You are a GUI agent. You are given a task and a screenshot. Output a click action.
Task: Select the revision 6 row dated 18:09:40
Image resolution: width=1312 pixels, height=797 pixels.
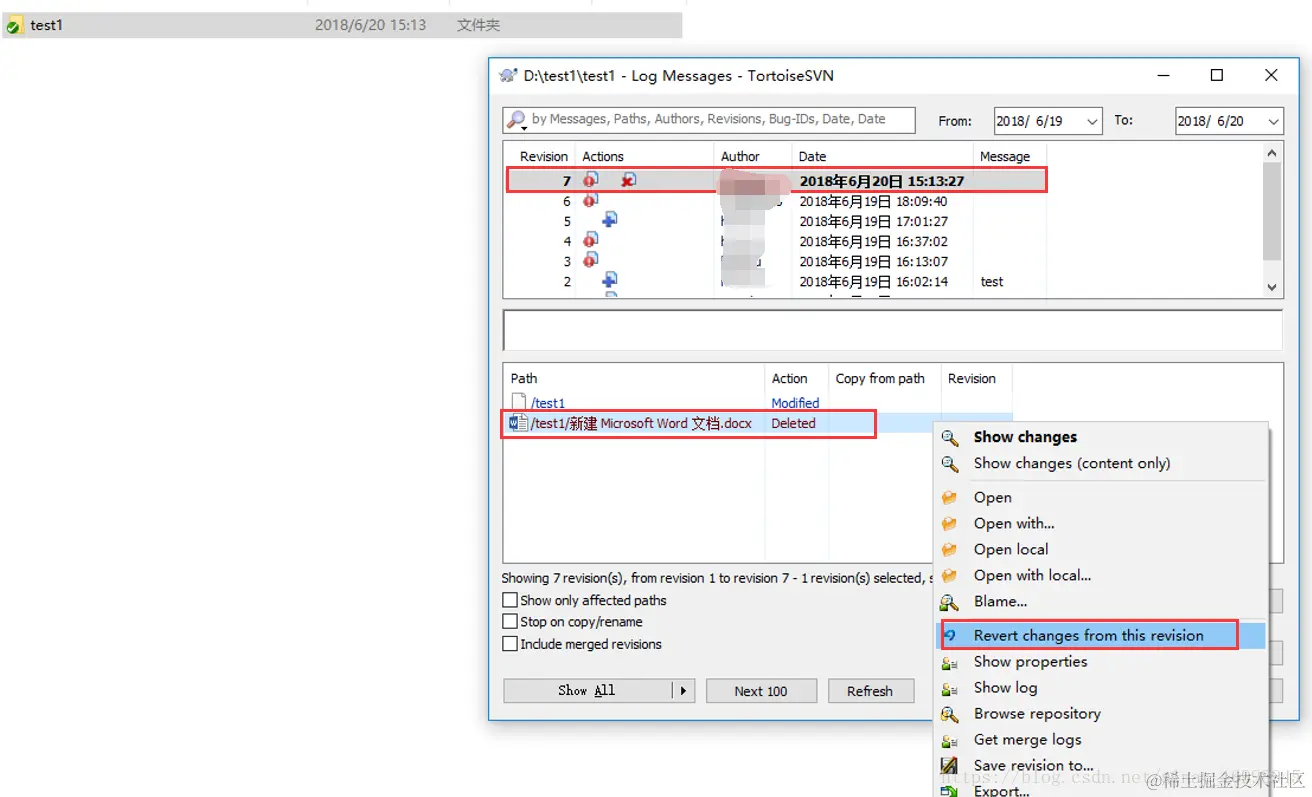click(776, 201)
